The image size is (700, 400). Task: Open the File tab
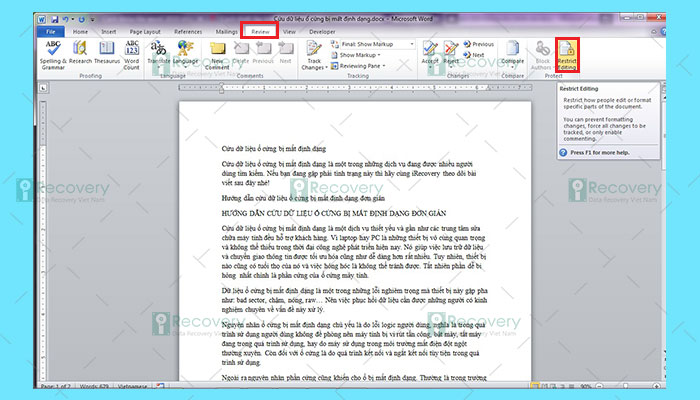[x=51, y=32]
